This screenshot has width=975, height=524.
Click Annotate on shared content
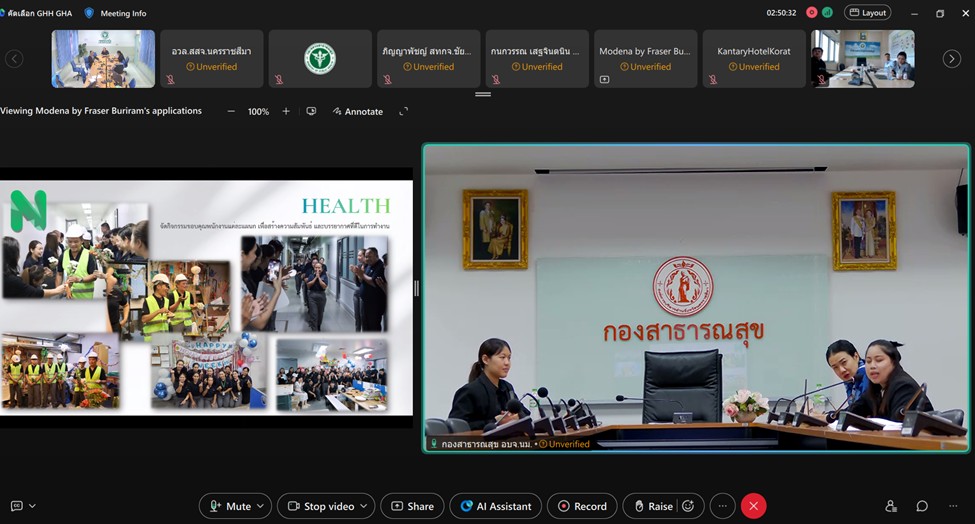click(357, 111)
